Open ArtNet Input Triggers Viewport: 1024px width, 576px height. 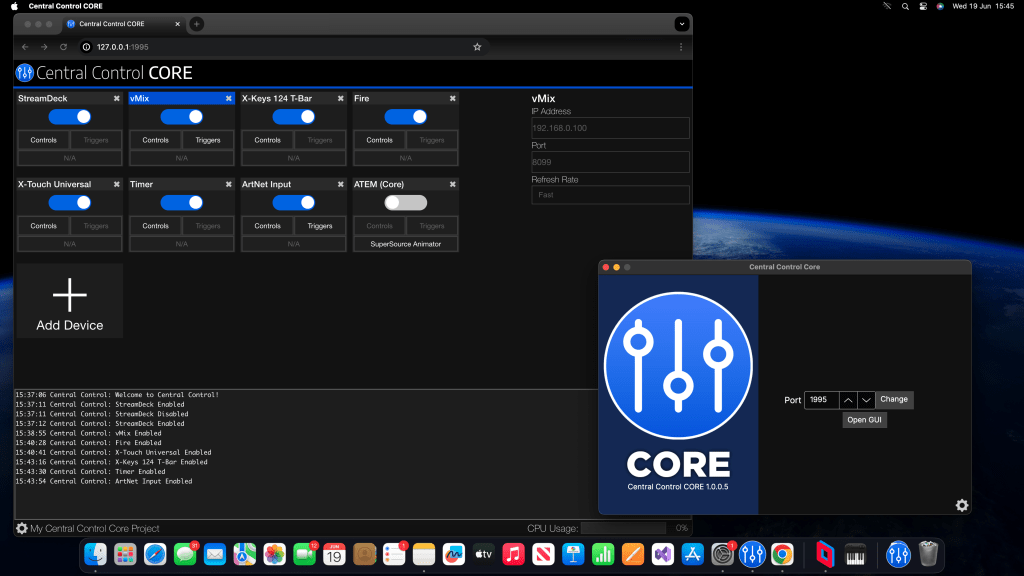coord(320,226)
